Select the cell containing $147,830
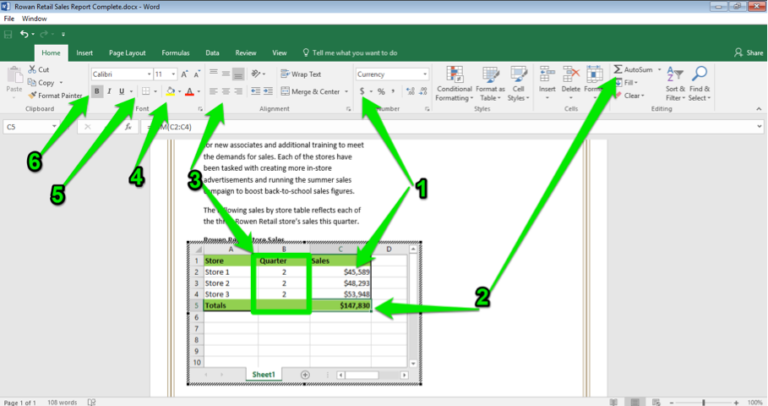 coord(341,305)
